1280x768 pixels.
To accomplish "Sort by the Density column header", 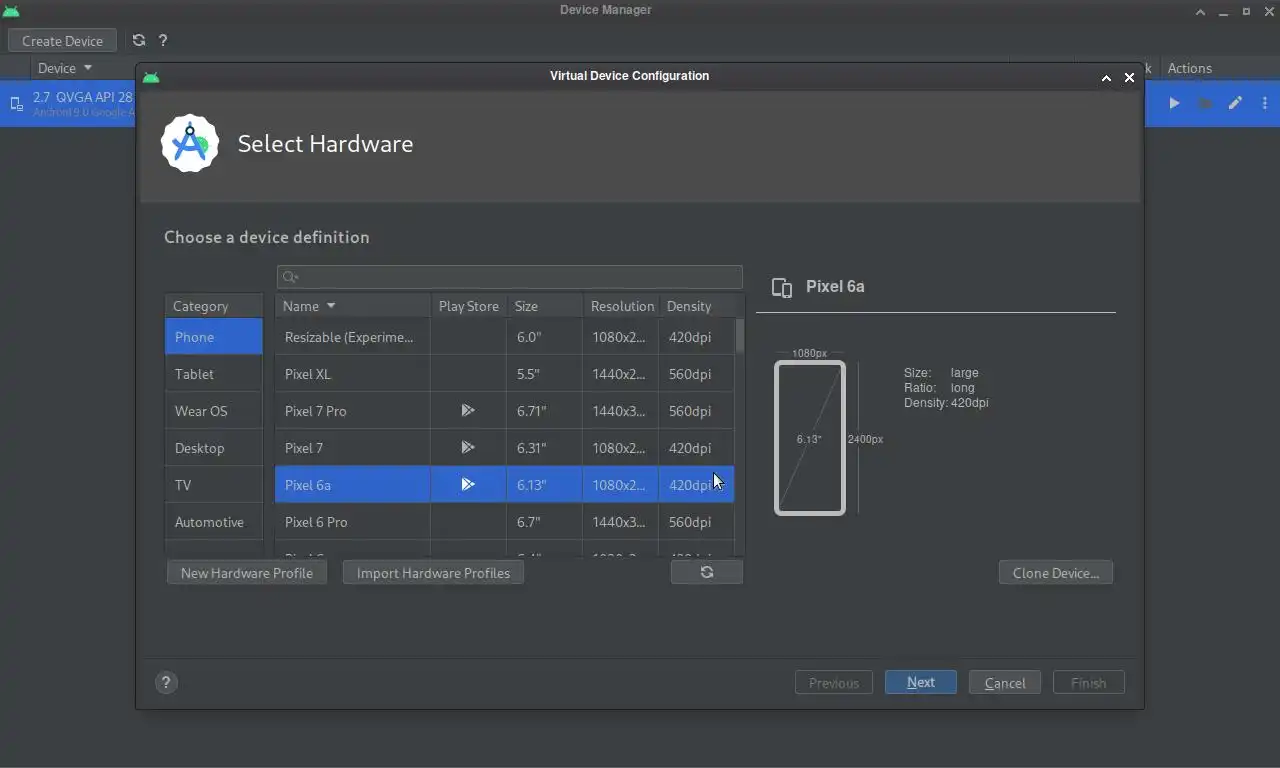I will tap(696, 306).
